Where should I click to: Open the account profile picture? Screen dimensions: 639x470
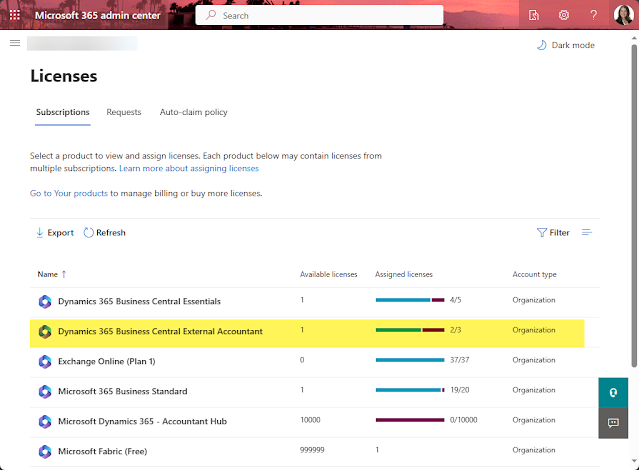623,15
